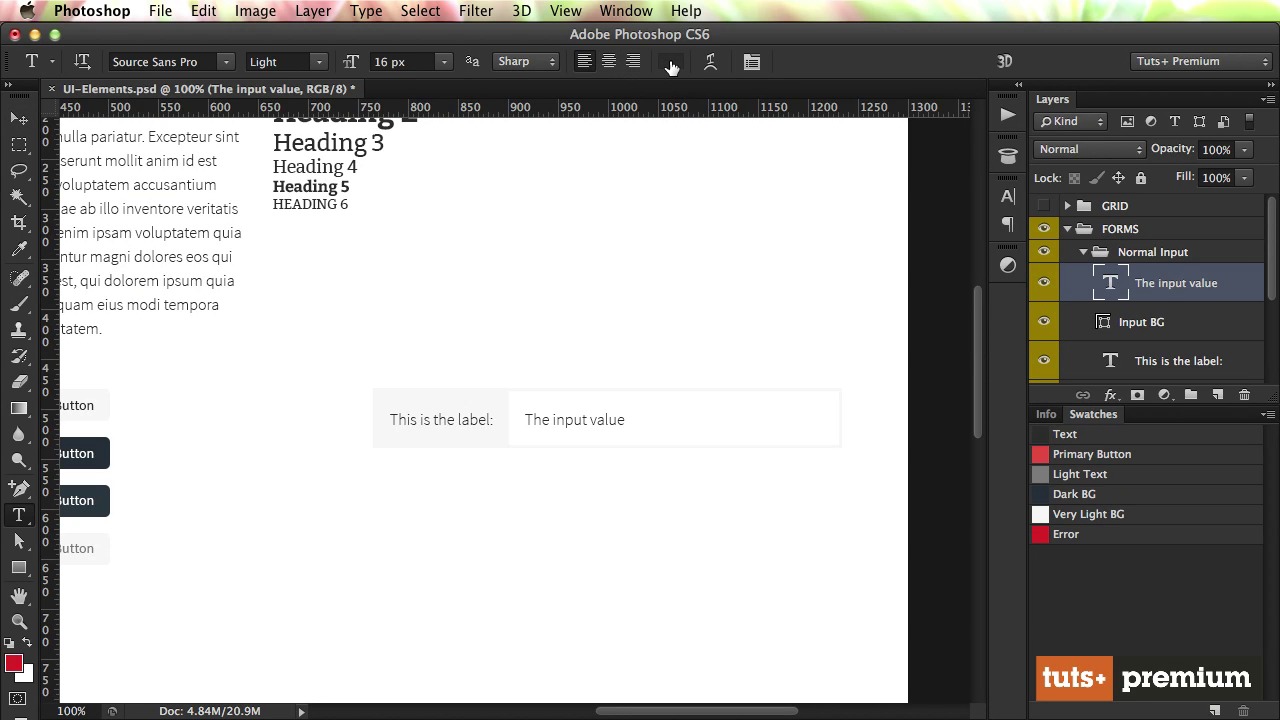Select the Crop tool

point(19,222)
